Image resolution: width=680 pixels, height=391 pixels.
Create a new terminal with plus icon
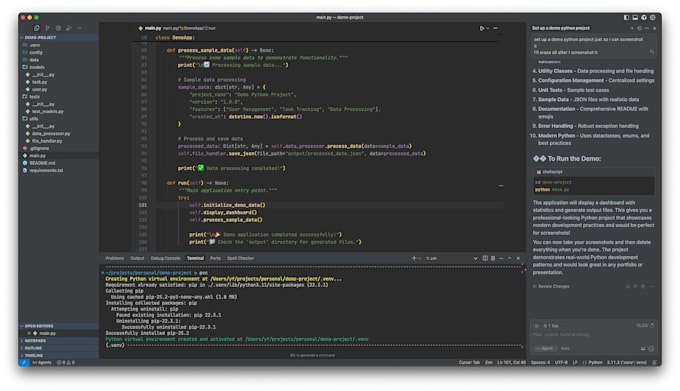(x=414, y=258)
